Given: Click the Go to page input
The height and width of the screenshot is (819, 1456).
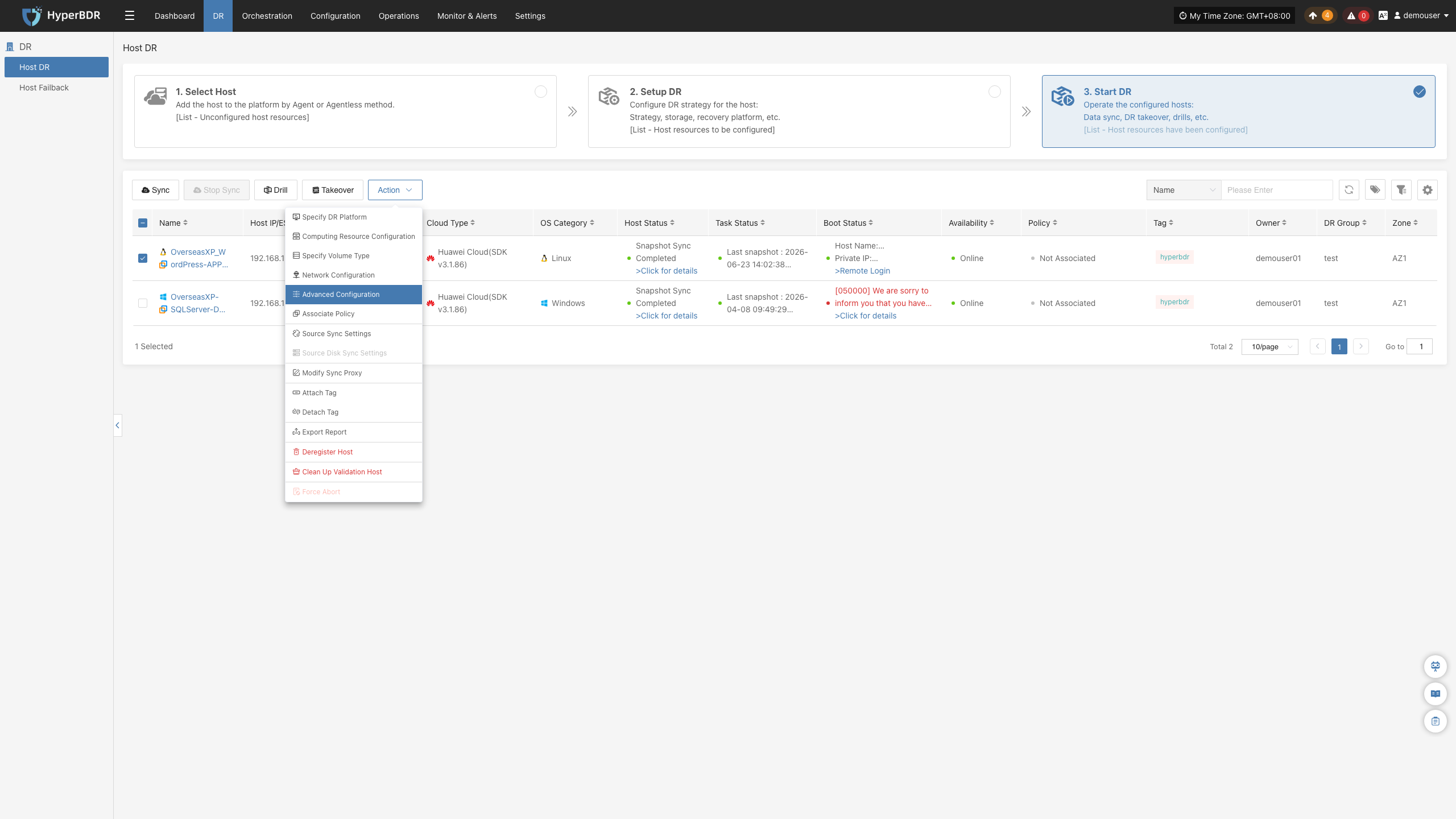Looking at the screenshot, I should click(1420, 346).
